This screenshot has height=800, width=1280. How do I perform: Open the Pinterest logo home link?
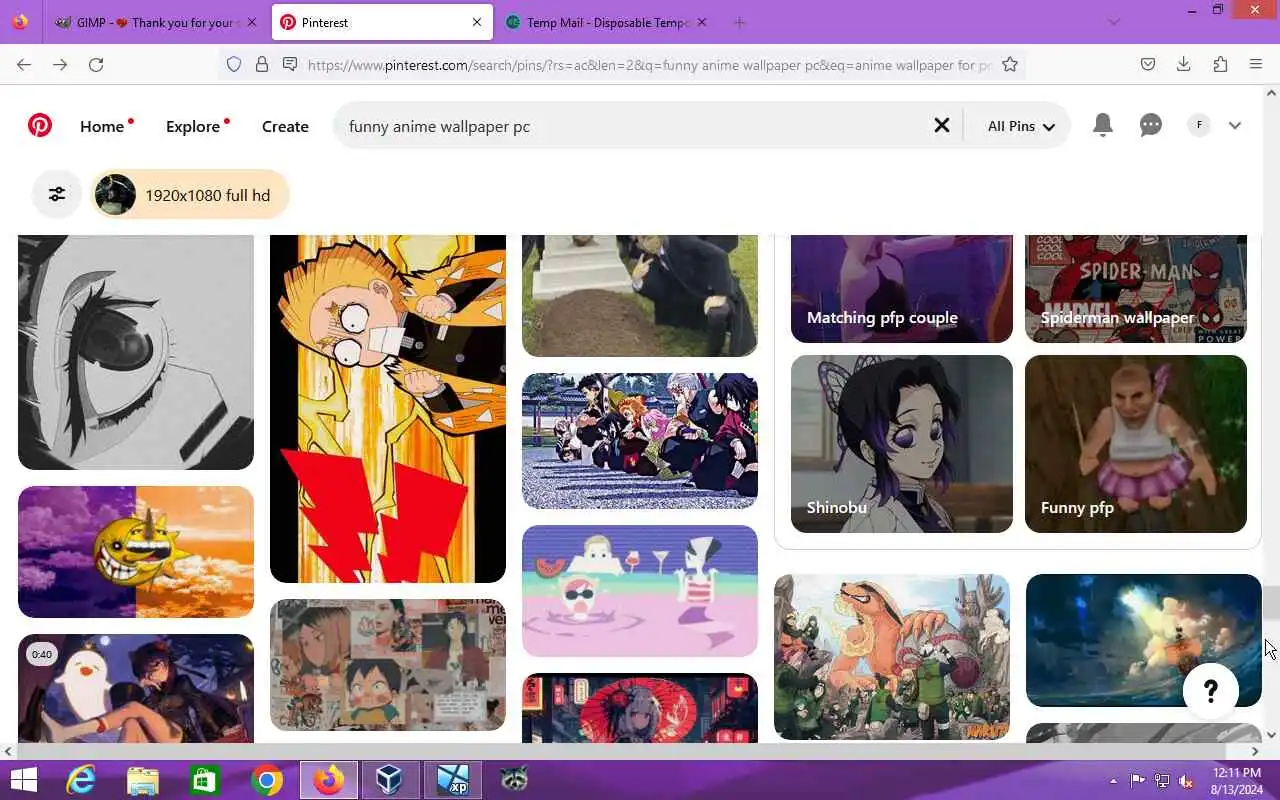[x=40, y=126]
